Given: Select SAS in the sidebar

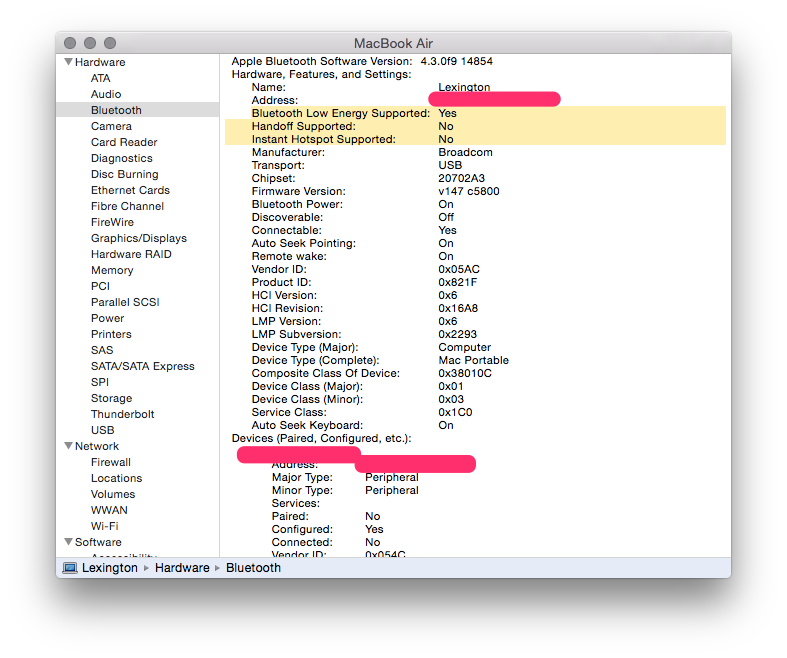Looking at the screenshot, I should [102, 350].
